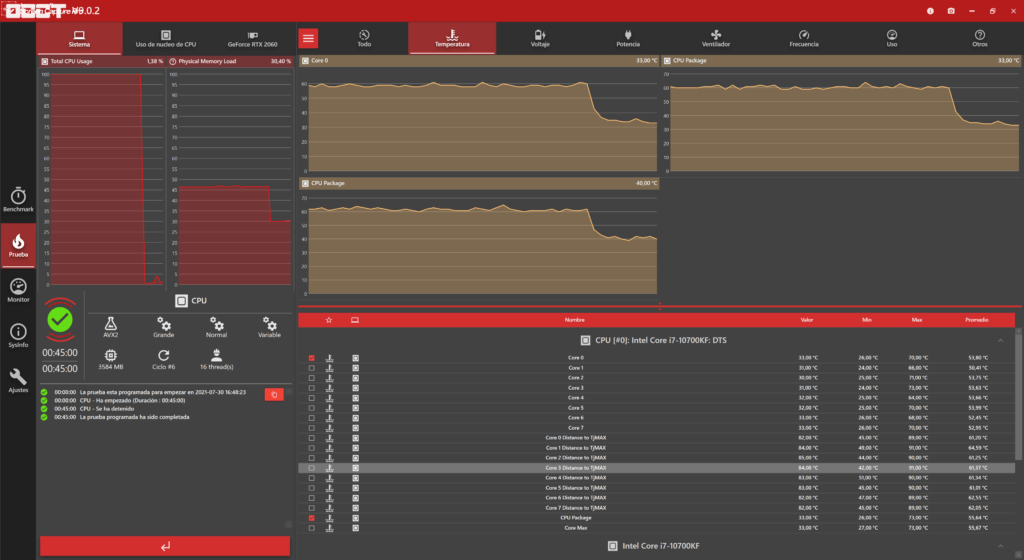1024x560 pixels.
Task: Collapse the Intel Core i7-10700KF group at the bottom
Action: point(1000,546)
